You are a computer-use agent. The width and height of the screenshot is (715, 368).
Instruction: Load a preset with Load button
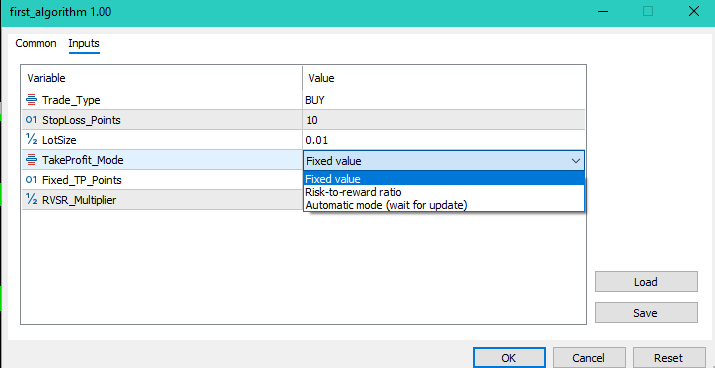[x=646, y=282]
